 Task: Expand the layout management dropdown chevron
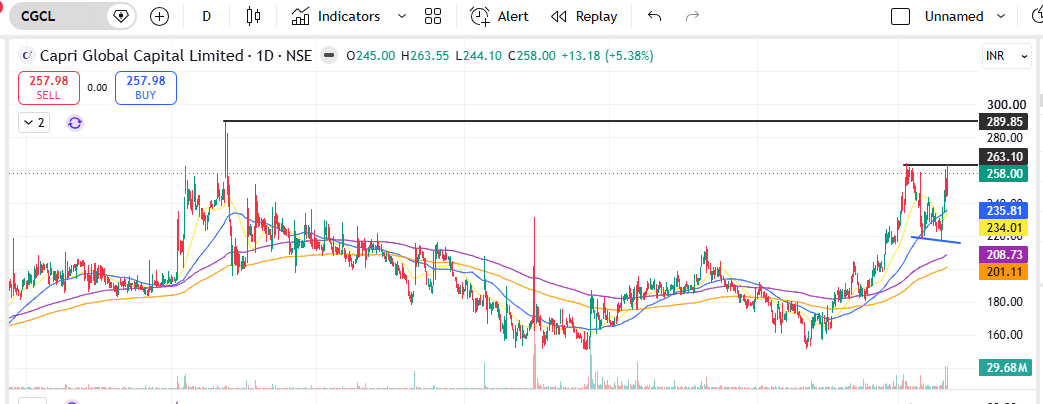pyautogui.click(x=1001, y=17)
